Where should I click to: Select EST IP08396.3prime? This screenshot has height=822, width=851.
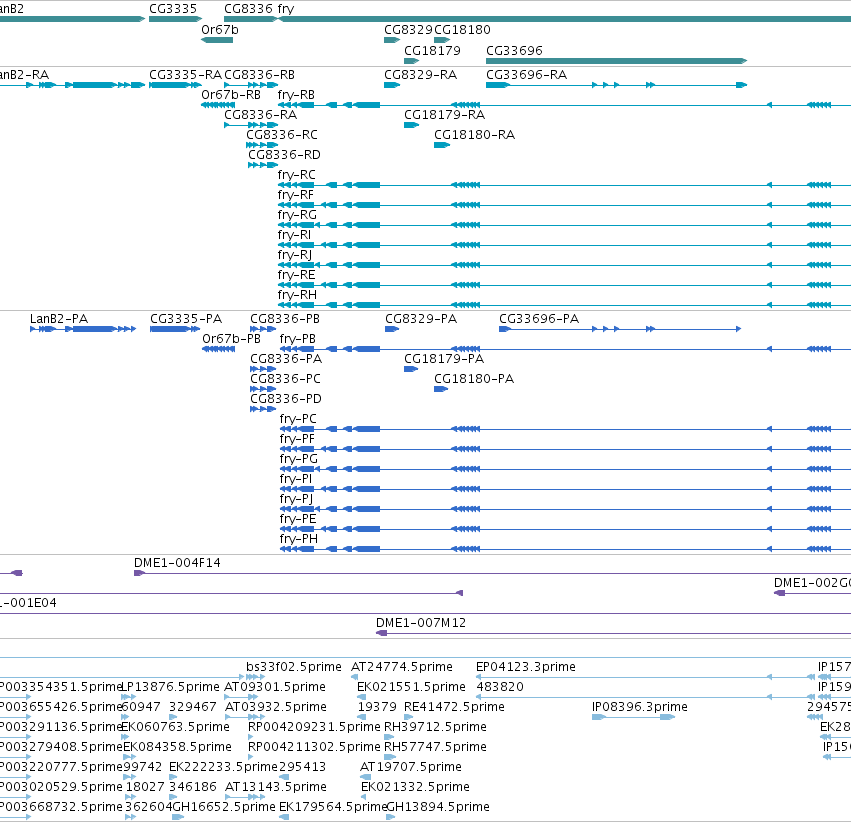pyautogui.click(x=639, y=708)
